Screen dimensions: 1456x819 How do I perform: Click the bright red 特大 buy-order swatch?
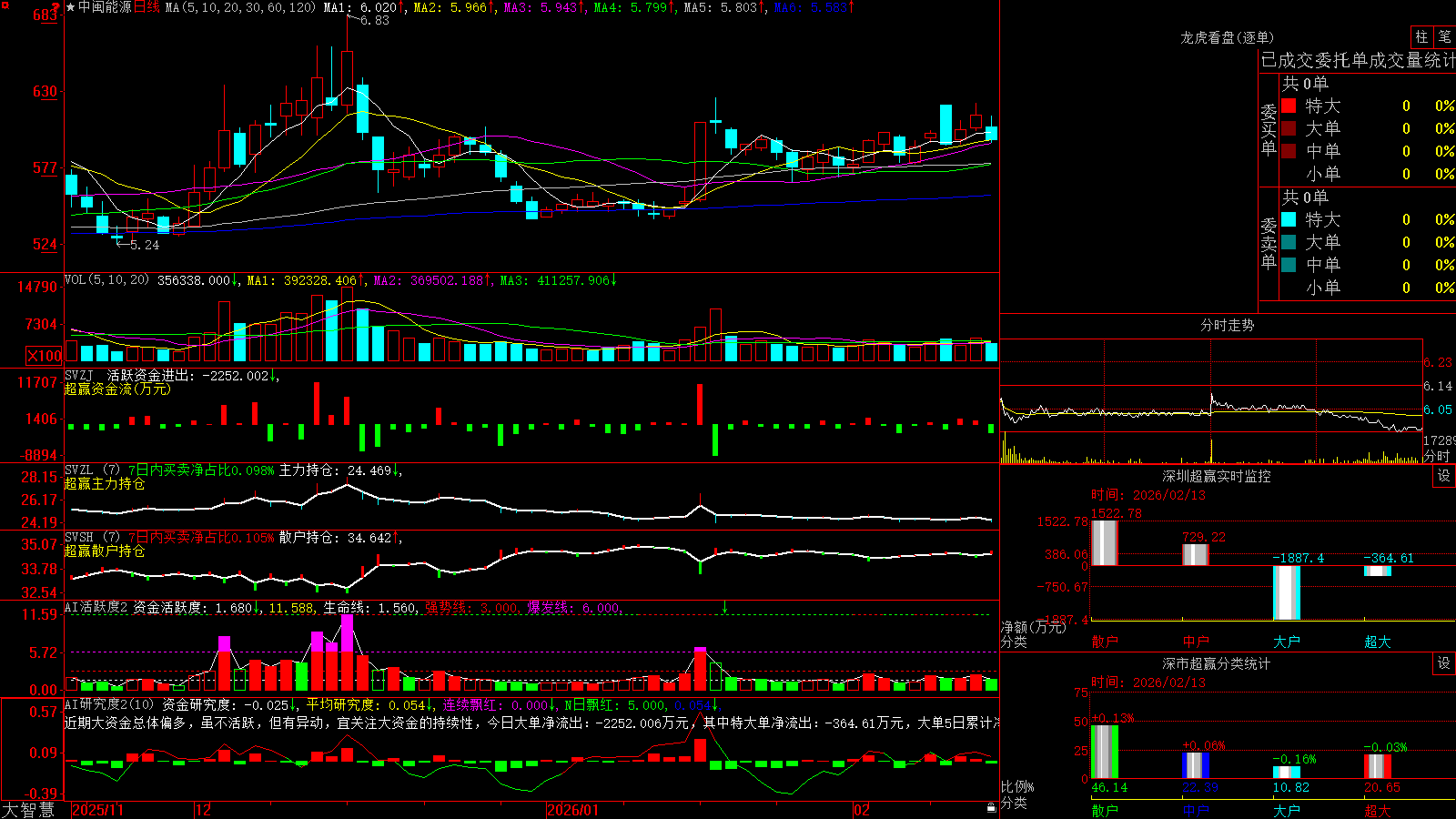[1289, 106]
